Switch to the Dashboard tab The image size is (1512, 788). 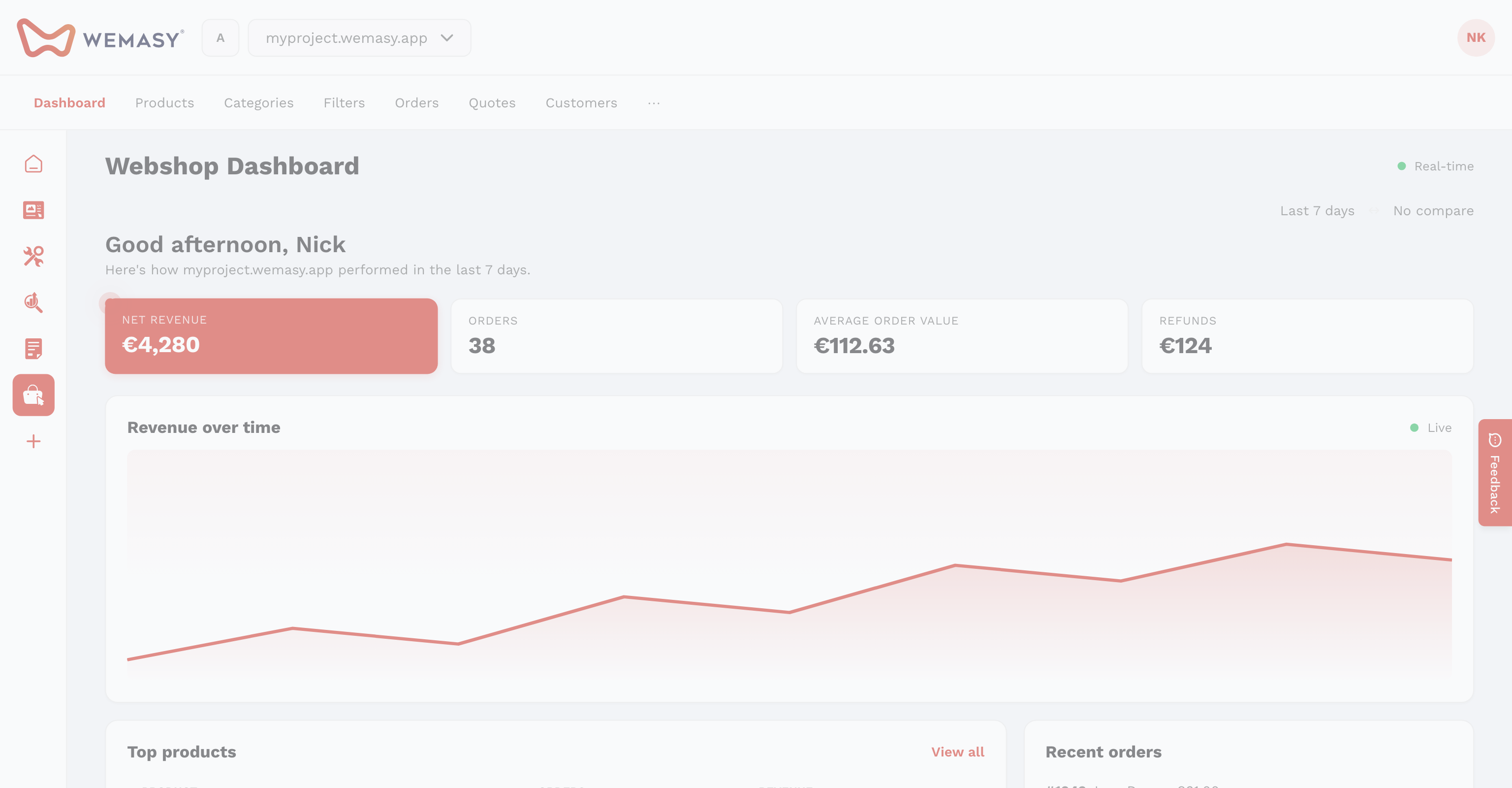tap(69, 103)
